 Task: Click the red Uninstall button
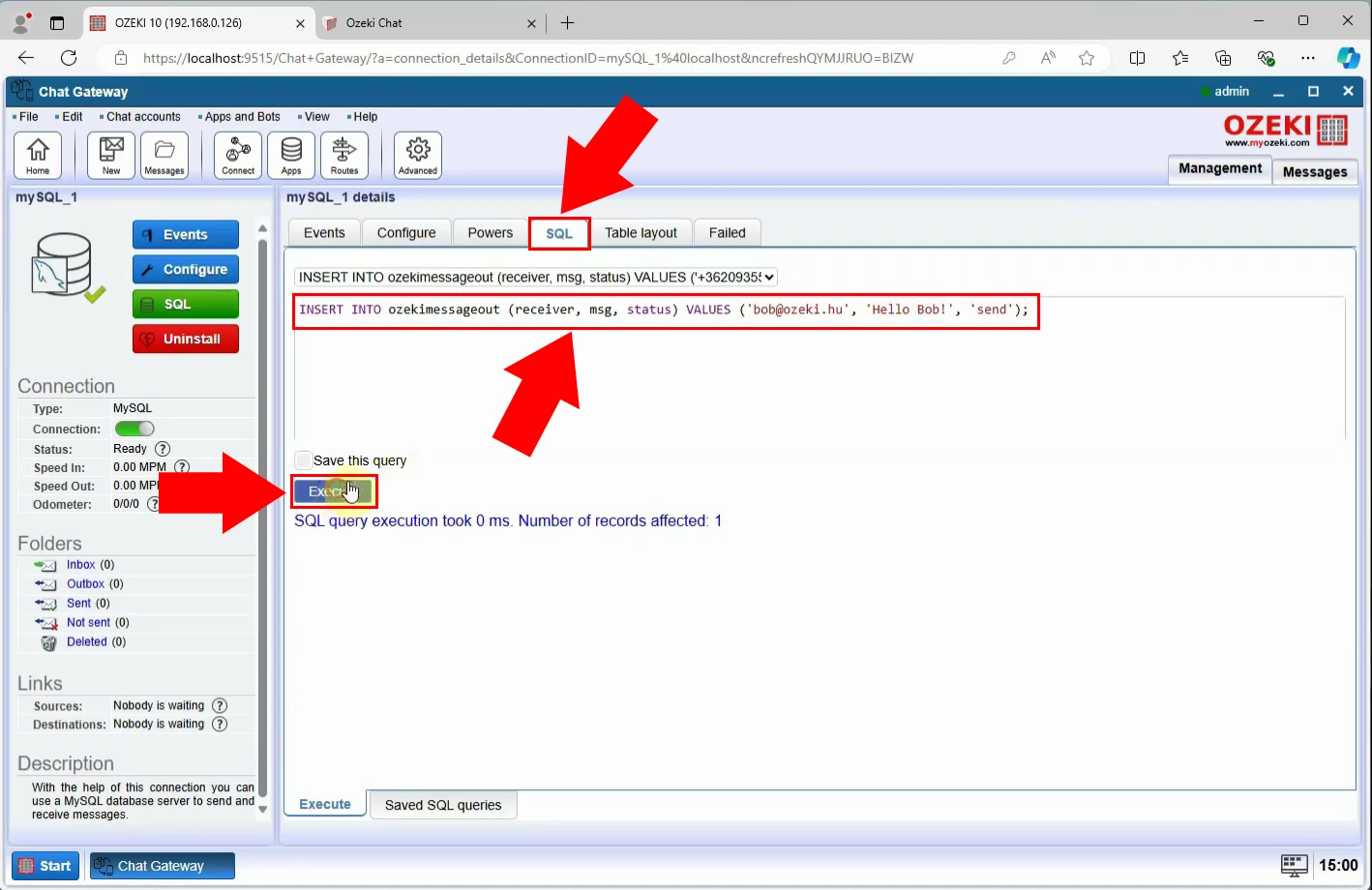point(186,339)
